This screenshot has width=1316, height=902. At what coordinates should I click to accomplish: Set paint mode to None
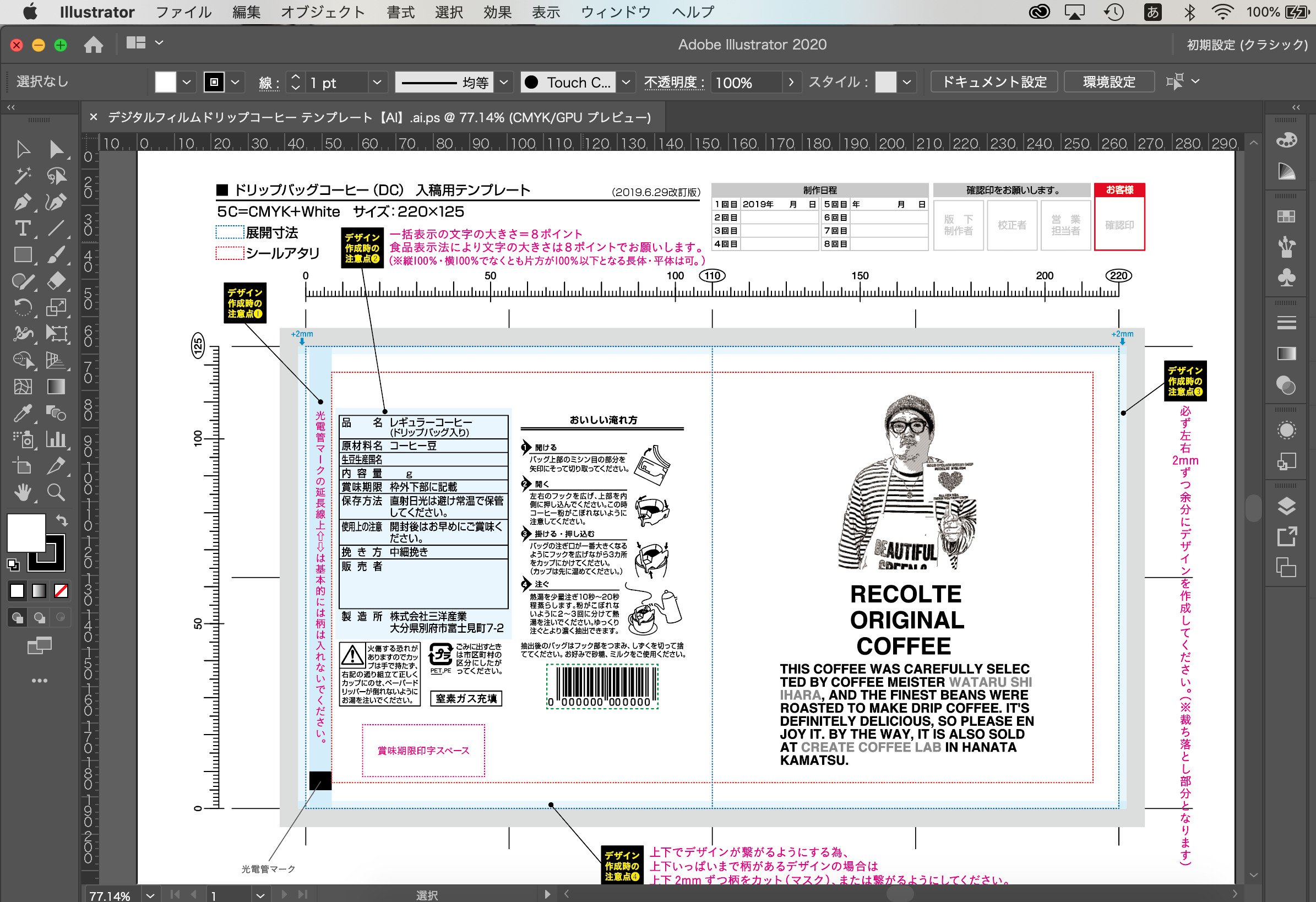(x=61, y=590)
